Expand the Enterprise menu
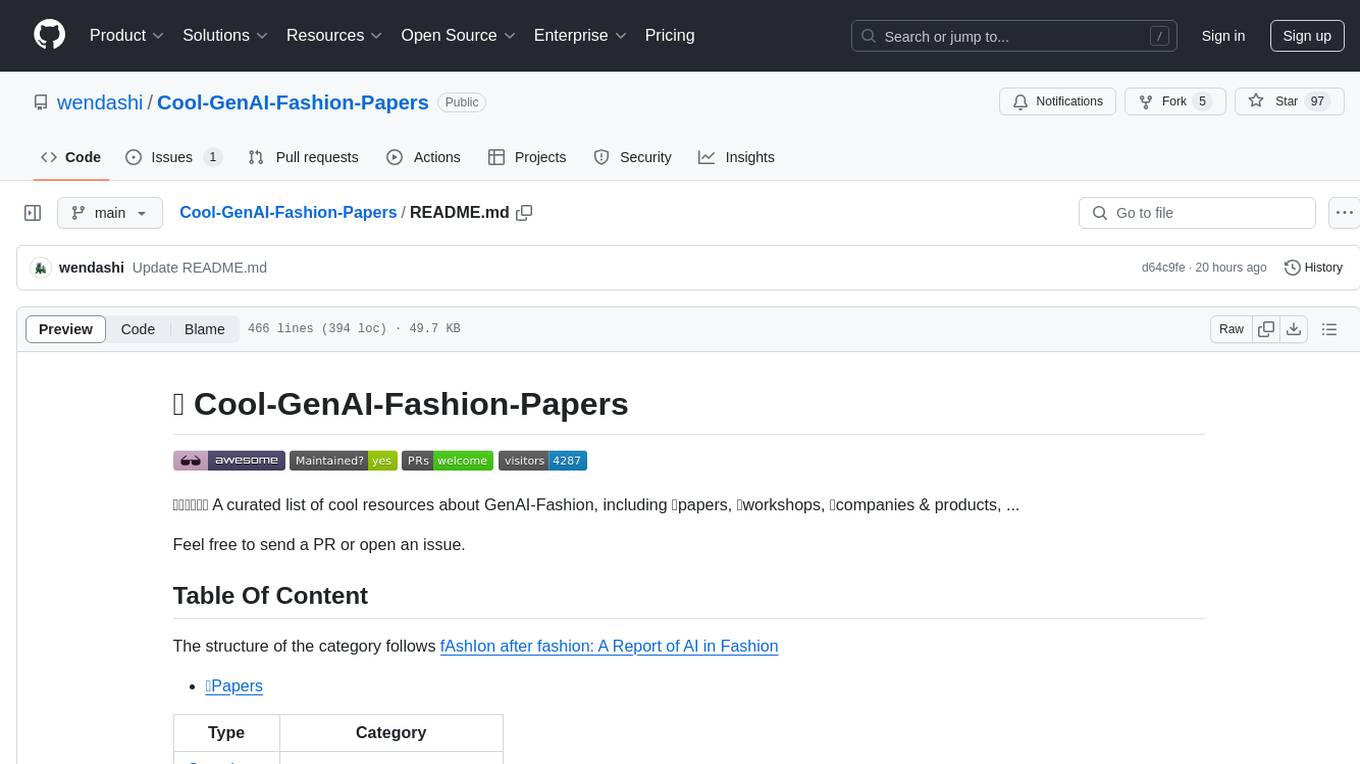 pyautogui.click(x=580, y=35)
